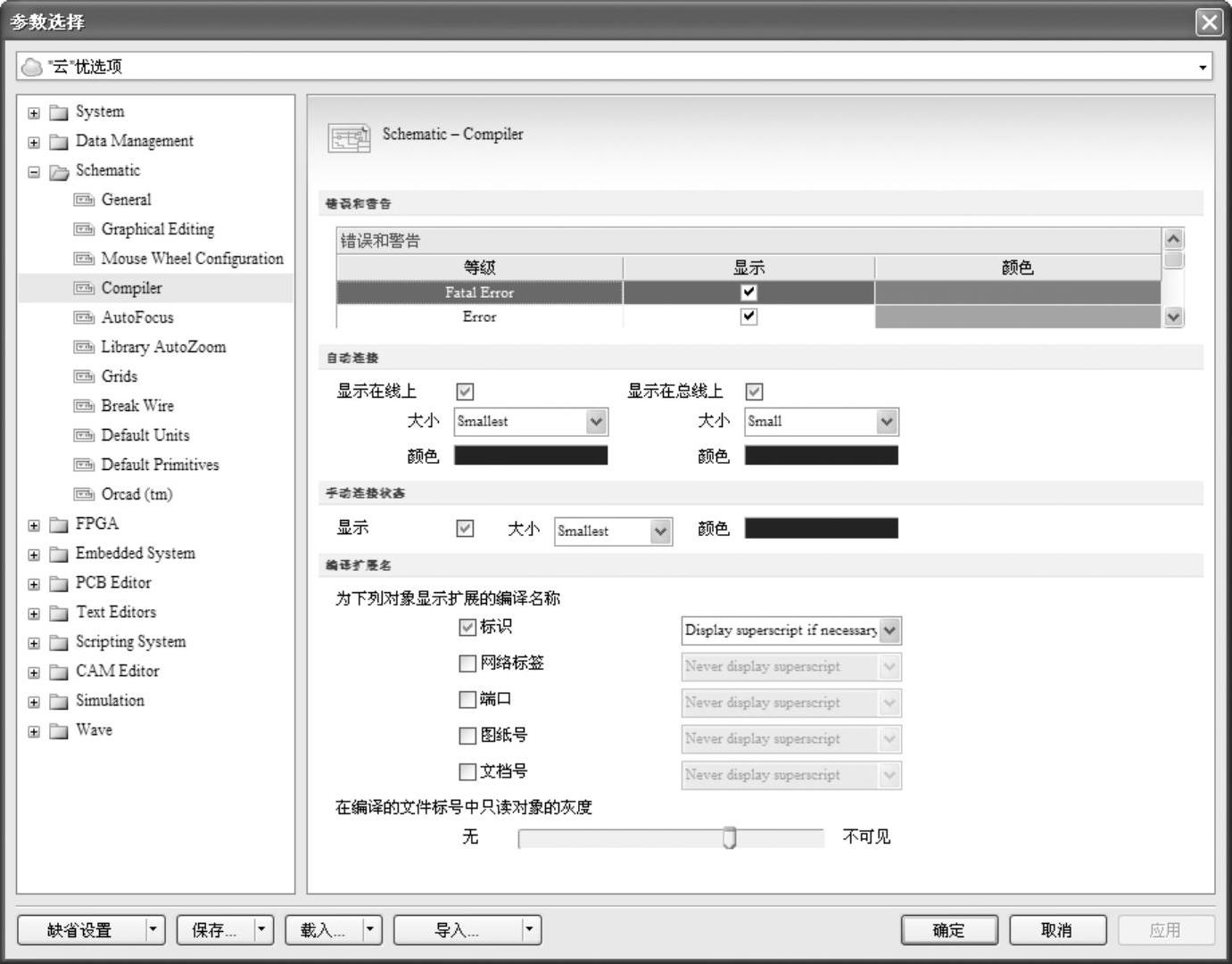The width and height of the screenshot is (1232, 964).
Task: Click the 取消 button
Action: coord(1057,930)
